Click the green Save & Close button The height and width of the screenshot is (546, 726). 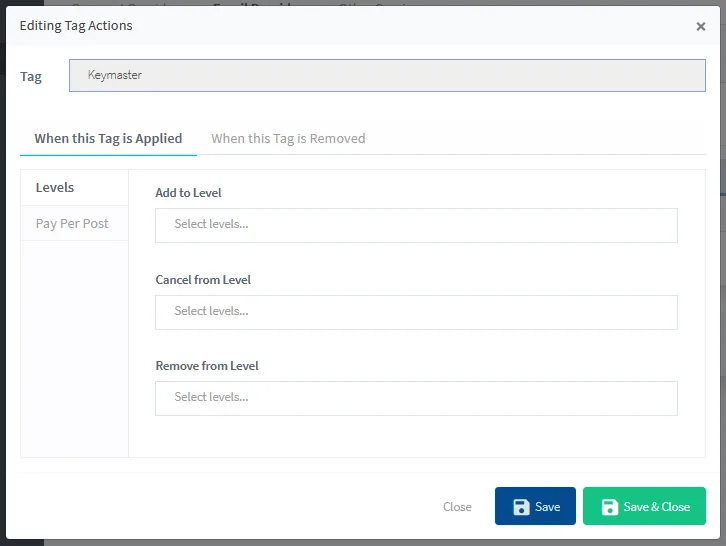click(x=644, y=506)
